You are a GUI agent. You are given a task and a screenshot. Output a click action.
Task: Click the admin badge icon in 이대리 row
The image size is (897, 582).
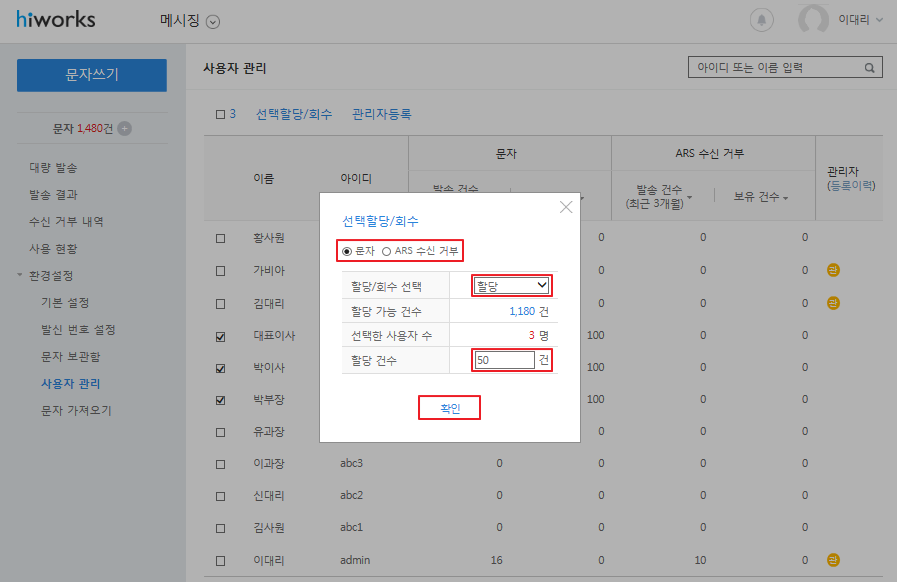click(x=833, y=560)
